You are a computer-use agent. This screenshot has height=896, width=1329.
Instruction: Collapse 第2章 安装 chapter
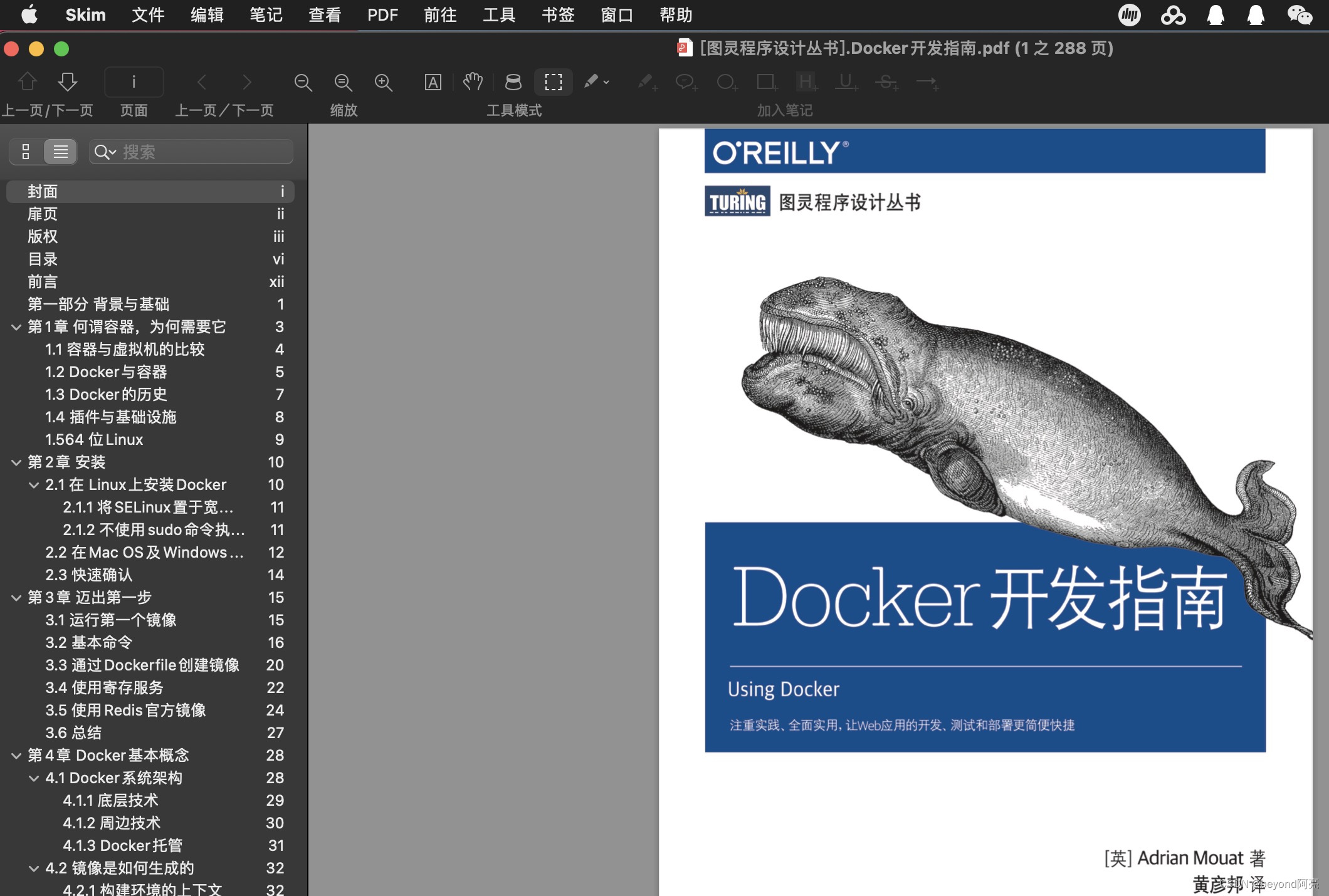16,462
